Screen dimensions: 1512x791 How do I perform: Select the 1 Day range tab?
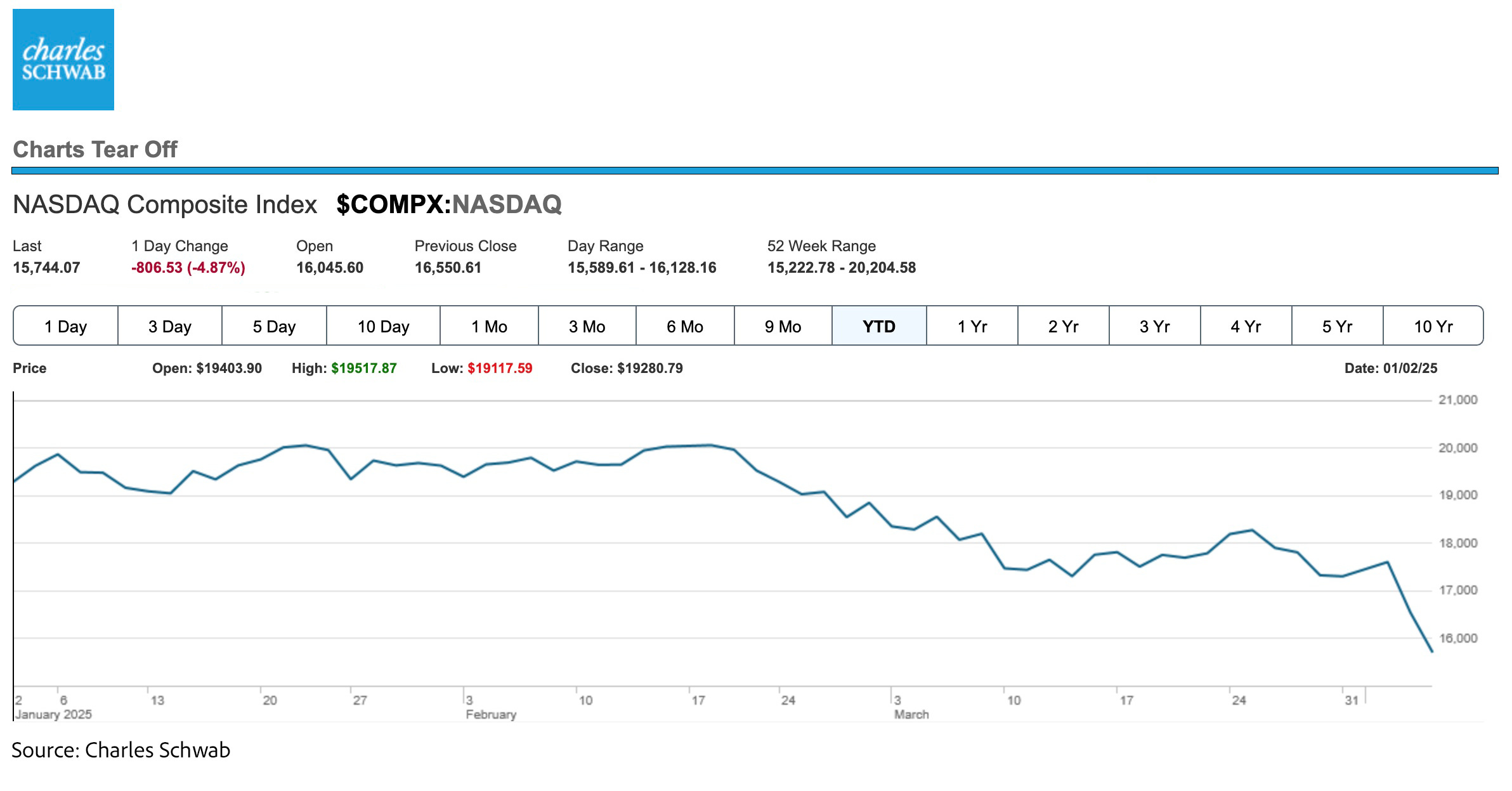click(x=65, y=326)
